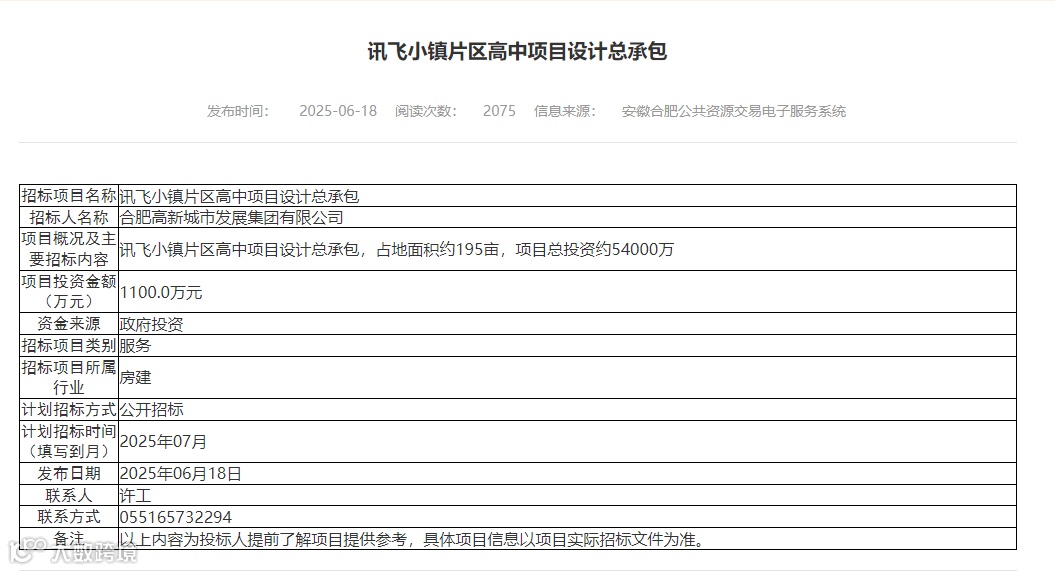This screenshot has width=1055, height=571.
Task: Click the contact name 许工
Action: tap(135, 496)
